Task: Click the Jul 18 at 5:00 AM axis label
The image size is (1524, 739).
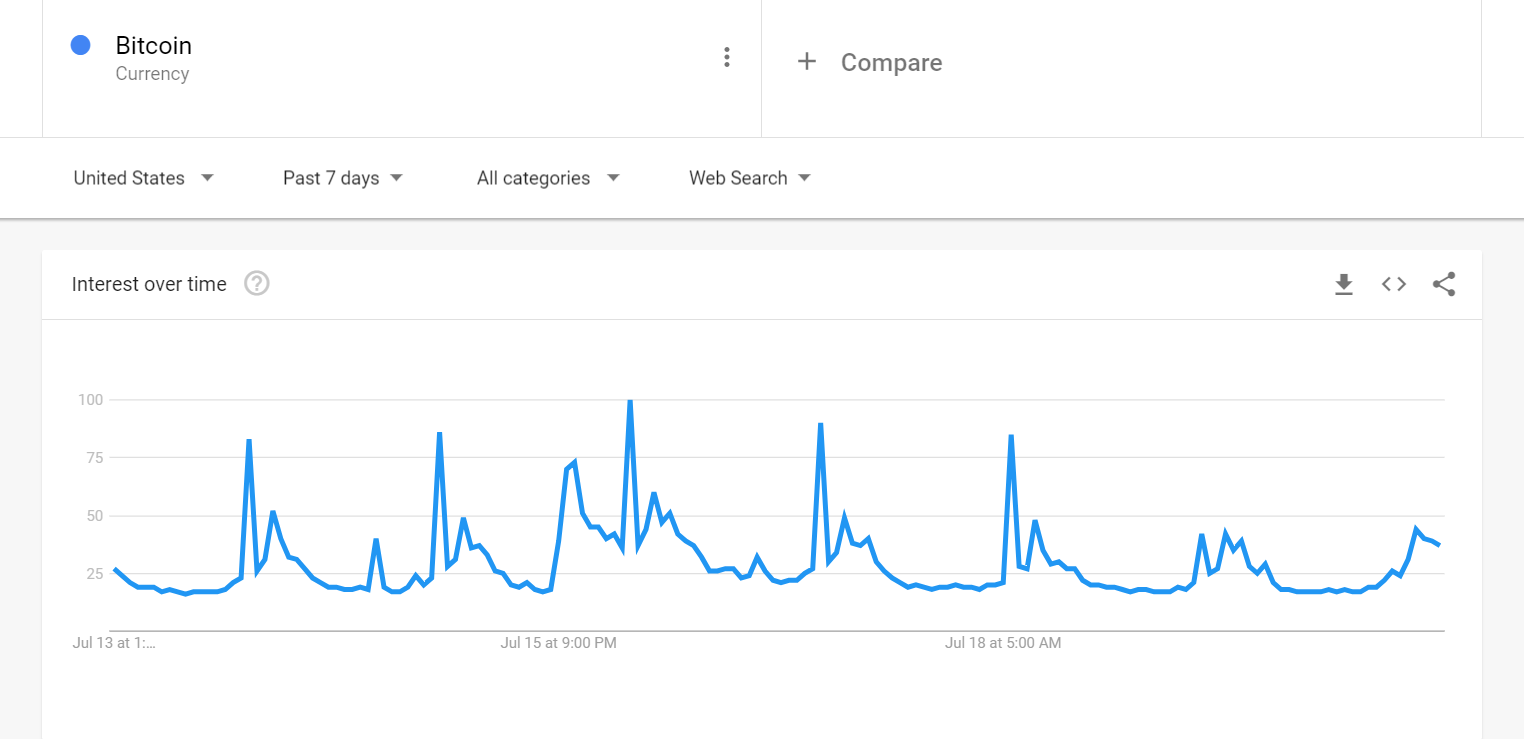Action: tap(1003, 643)
